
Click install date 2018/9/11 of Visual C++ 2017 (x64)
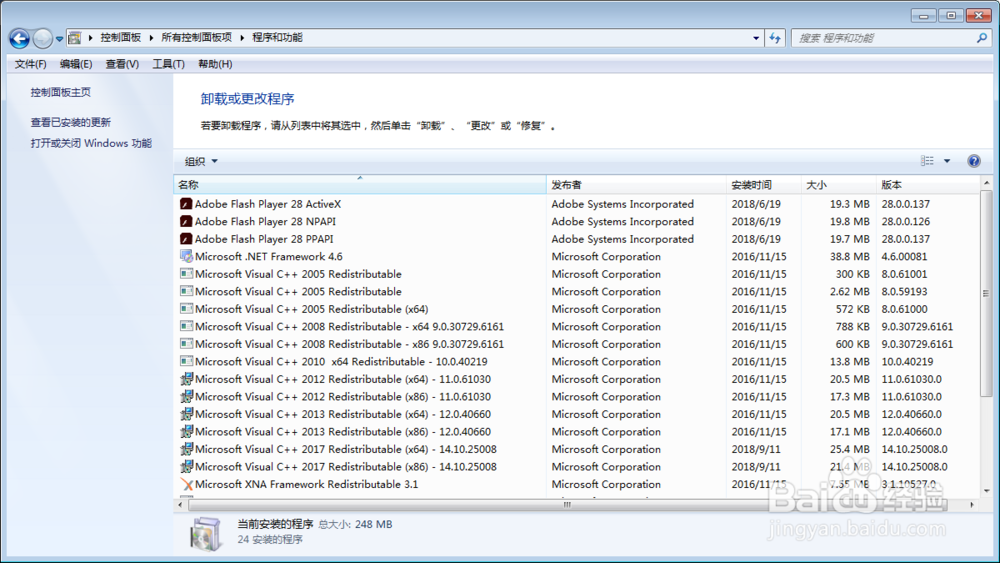[x=756, y=450]
